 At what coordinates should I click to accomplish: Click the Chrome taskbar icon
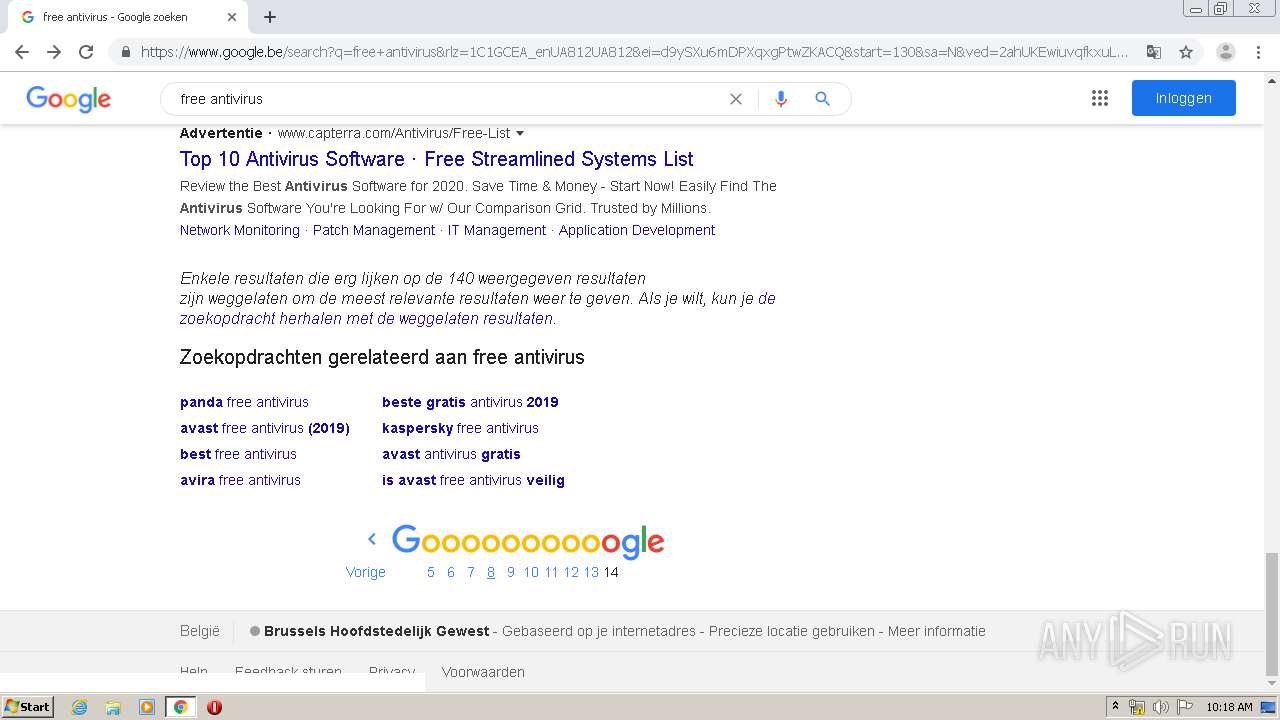[x=180, y=707]
